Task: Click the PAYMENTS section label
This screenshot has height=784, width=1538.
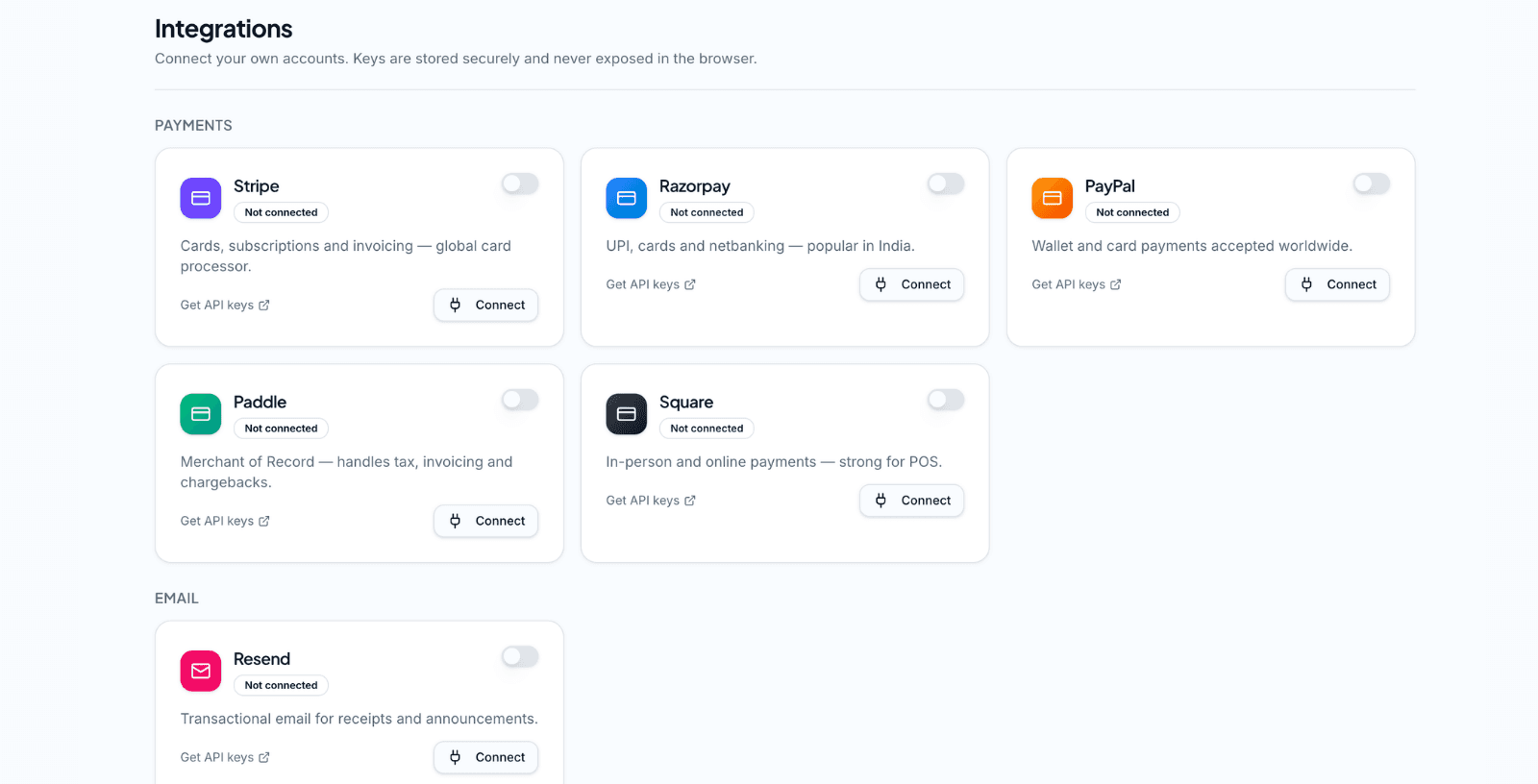Action: point(192,125)
